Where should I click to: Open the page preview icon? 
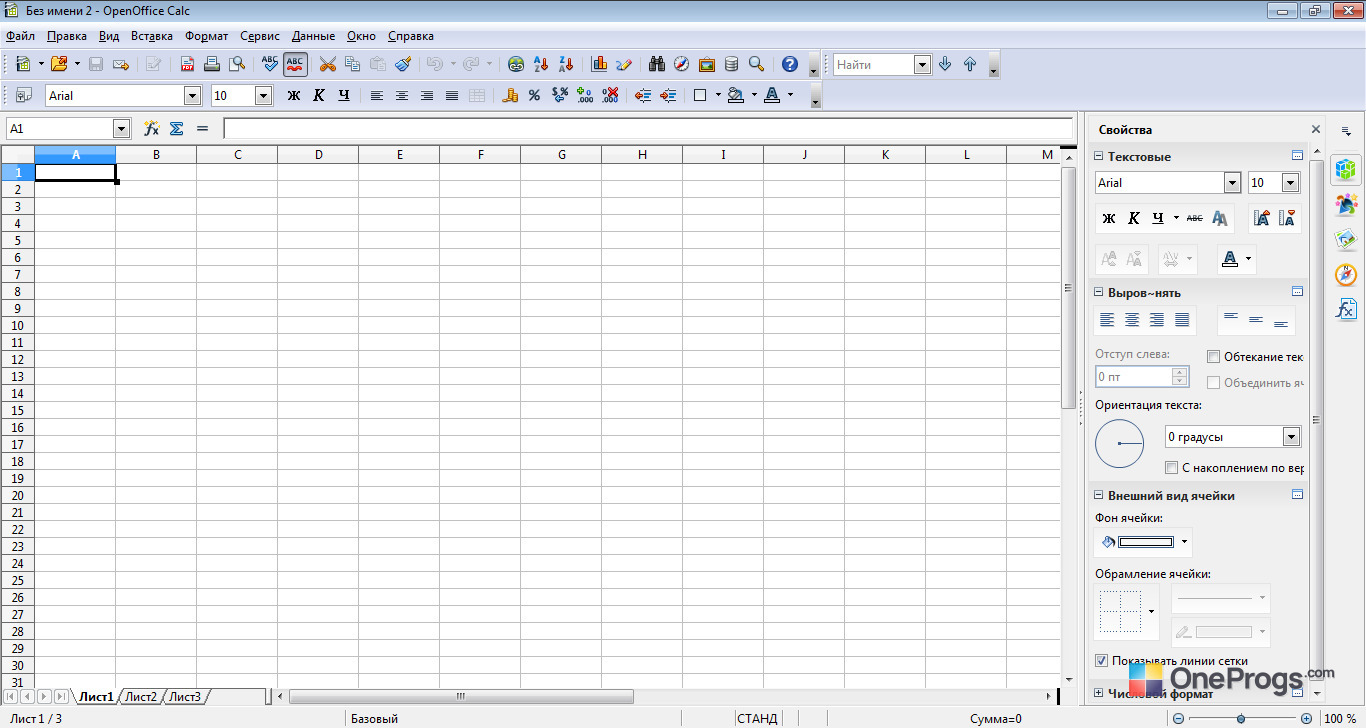[237, 64]
